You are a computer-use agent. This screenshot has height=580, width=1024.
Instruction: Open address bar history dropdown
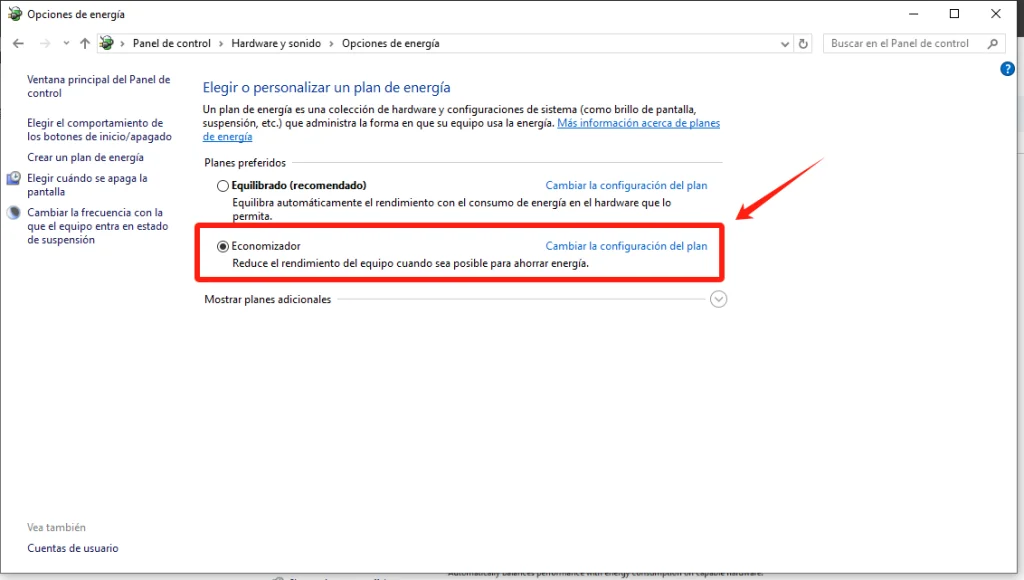point(784,44)
